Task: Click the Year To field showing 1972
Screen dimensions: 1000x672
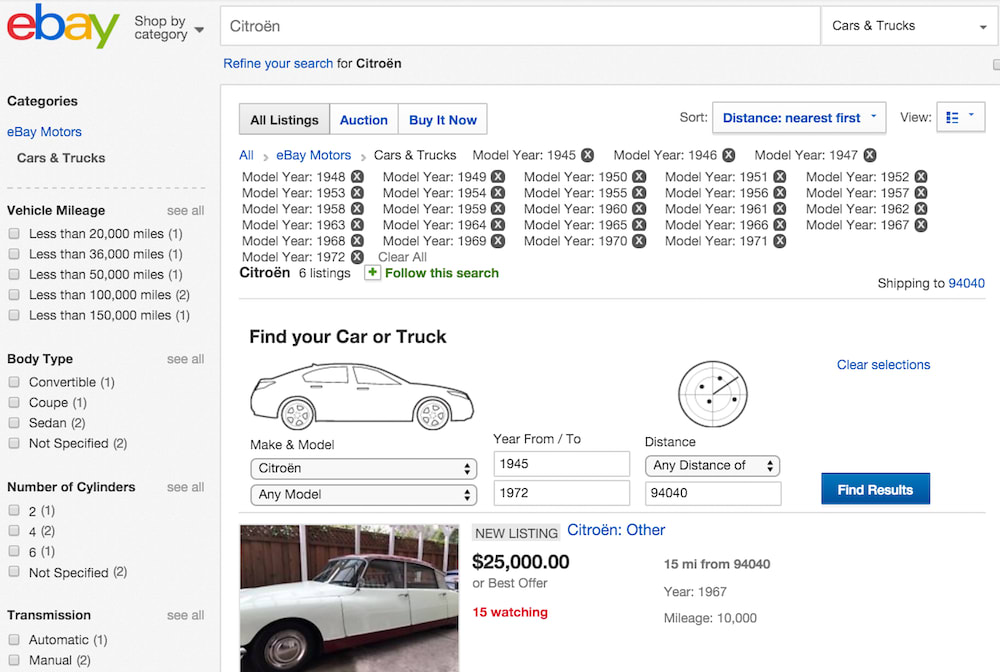Action: click(x=562, y=493)
